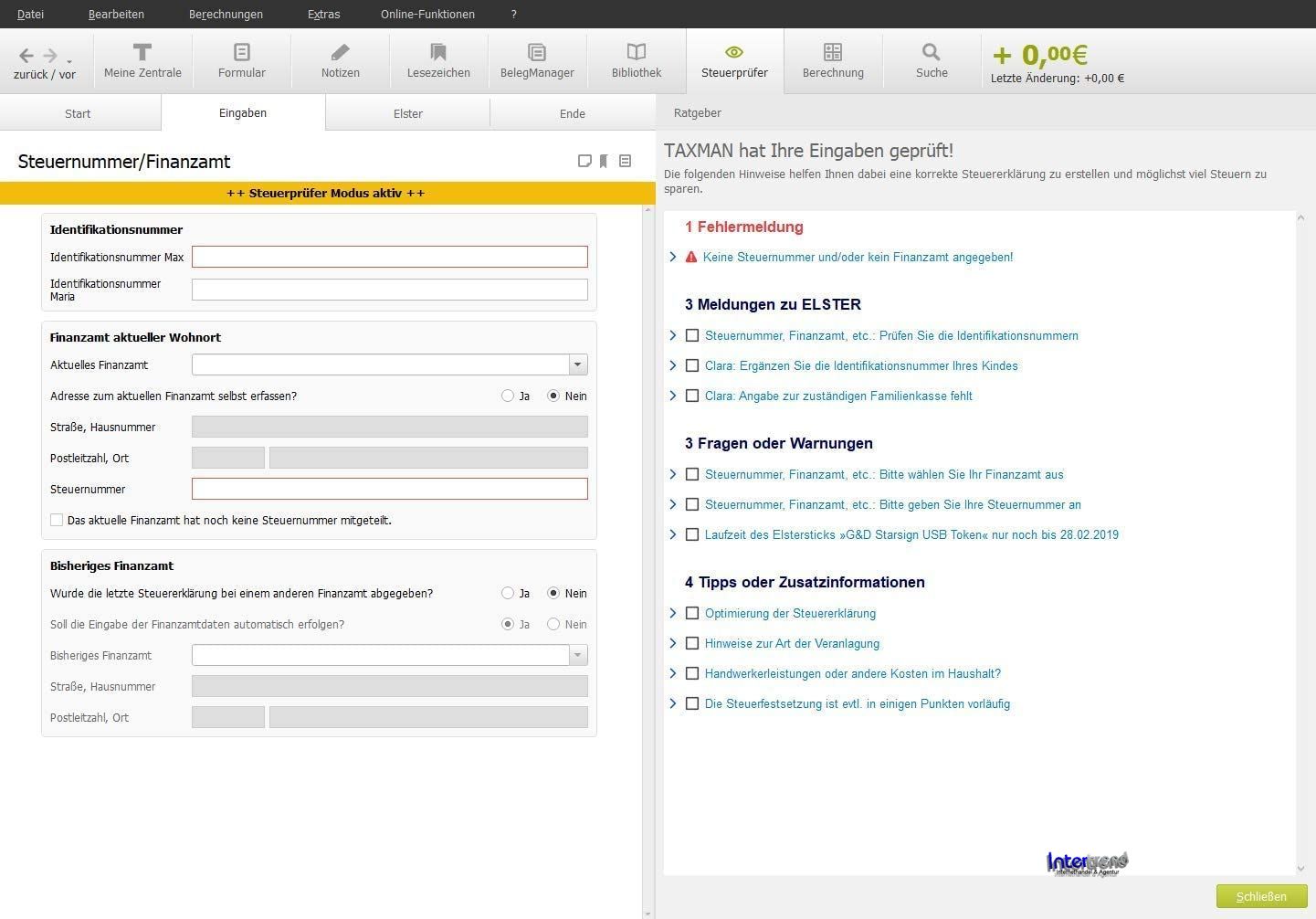The image size is (1316, 919).
Task: Open the Berechnung calculator view
Action: click(x=833, y=61)
